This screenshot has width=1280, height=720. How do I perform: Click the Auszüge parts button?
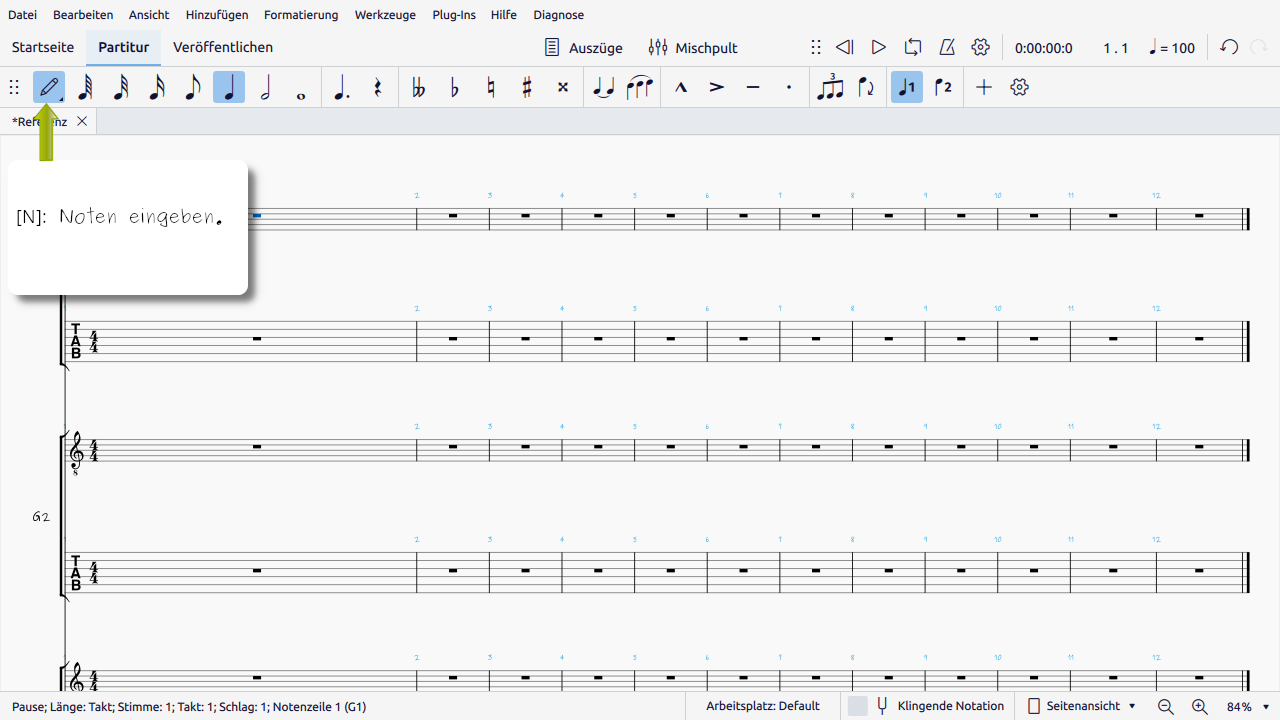(x=583, y=47)
